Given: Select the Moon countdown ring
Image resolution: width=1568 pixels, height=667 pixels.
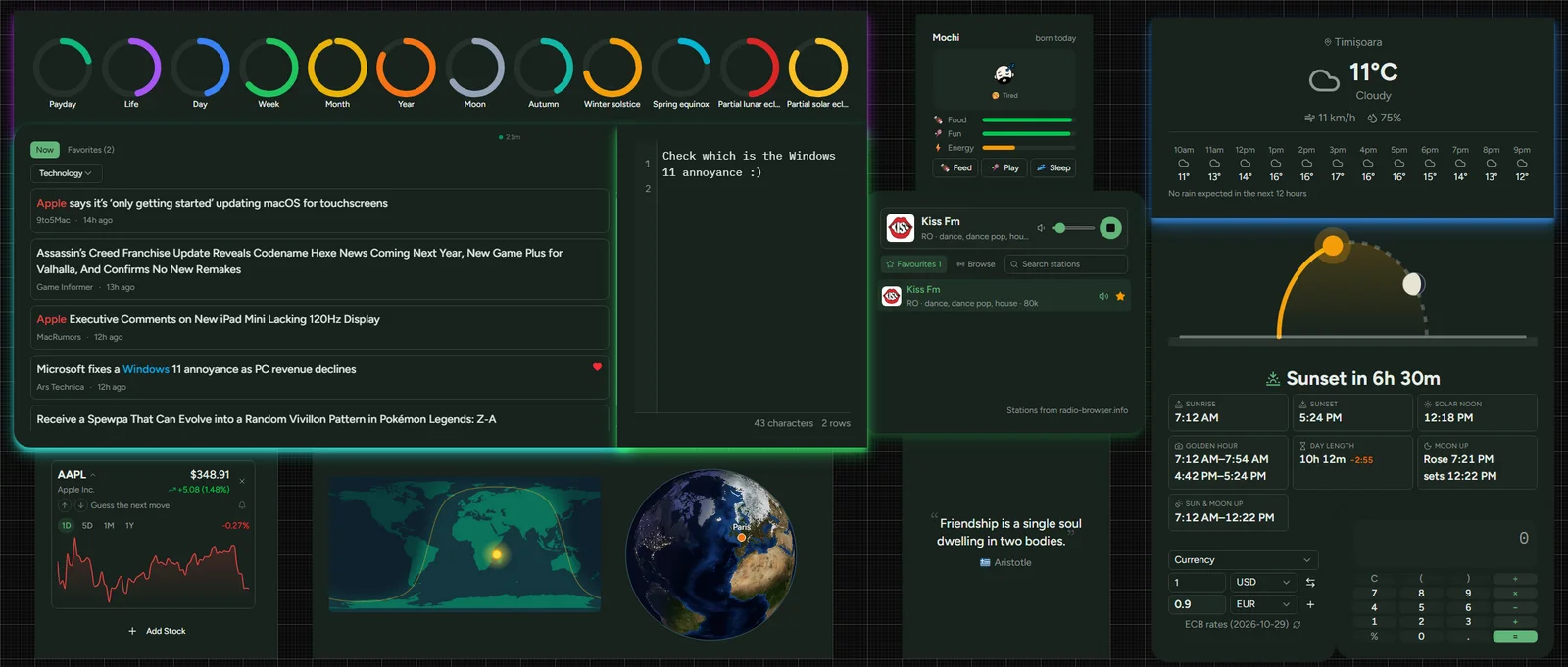Looking at the screenshot, I should tap(475, 67).
